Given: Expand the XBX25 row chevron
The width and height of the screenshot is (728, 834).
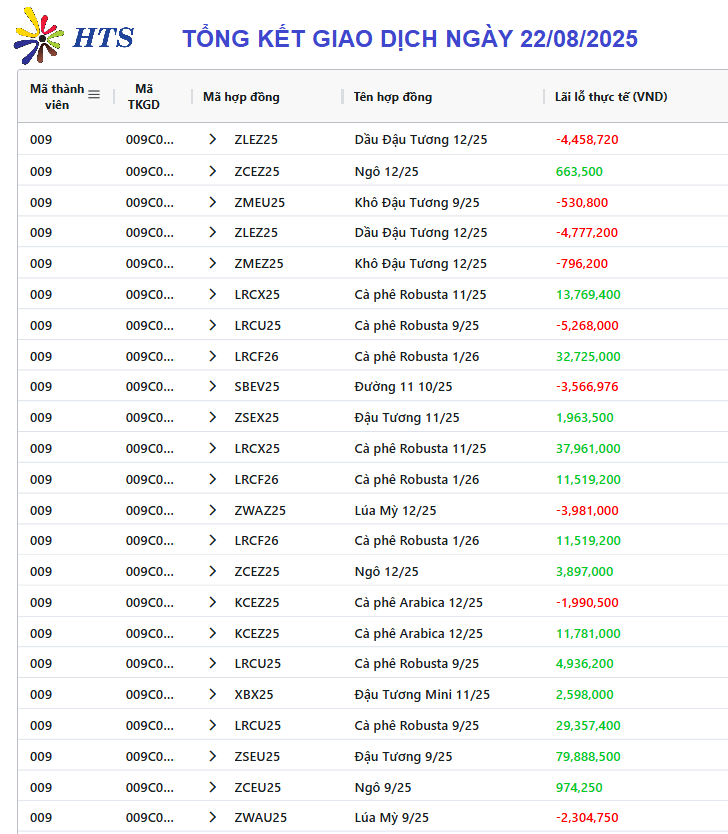Looking at the screenshot, I should click(x=213, y=694).
